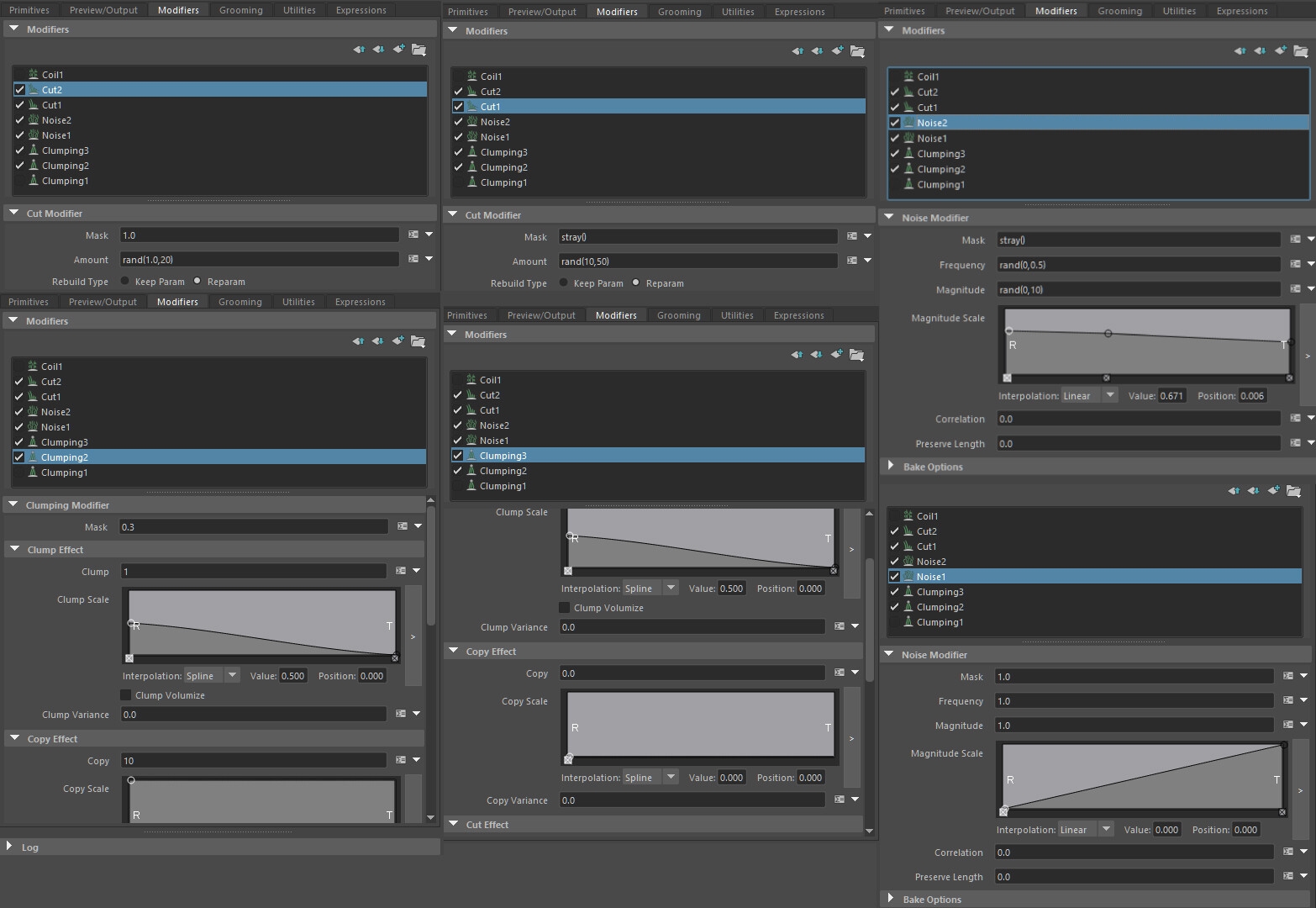1316x908 pixels.
Task: Open expression editor icon beside Copy Variance field
Action: (840, 800)
